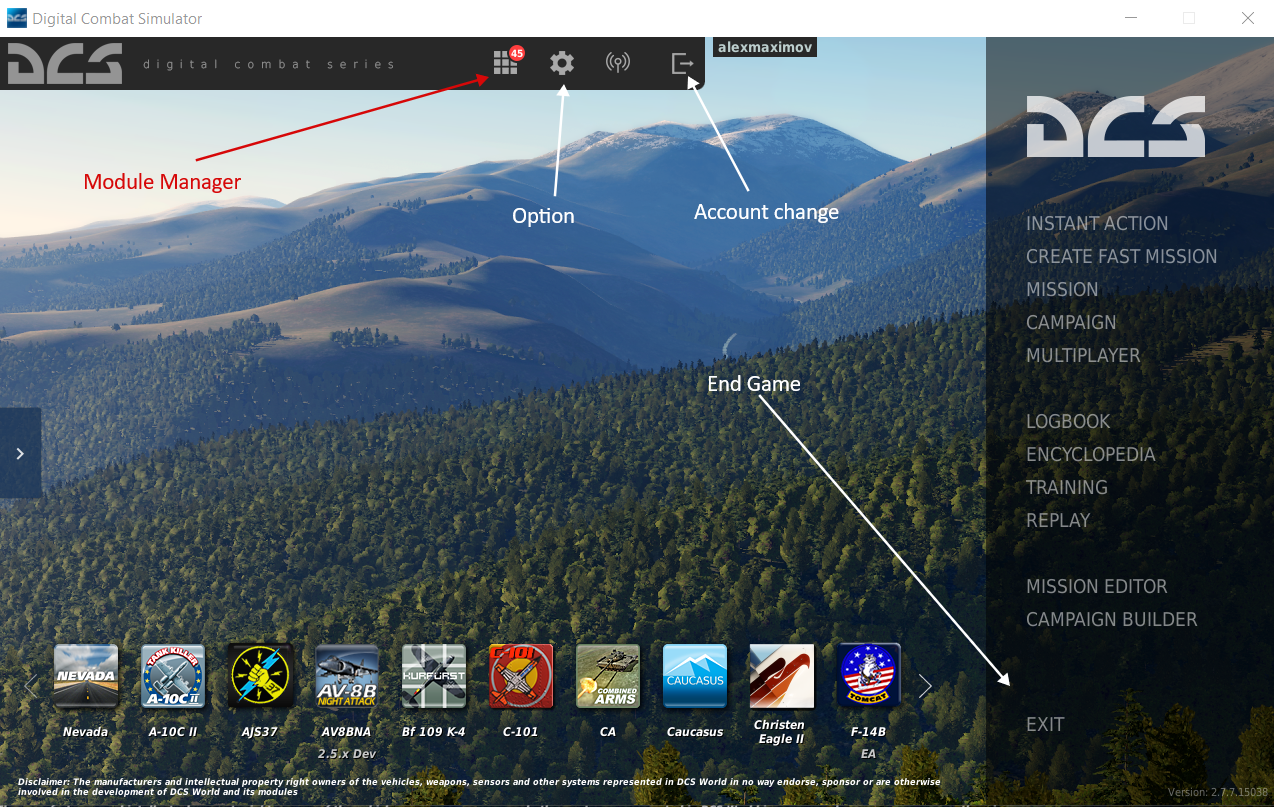Choose the AJS37 module icon
Image resolution: width=1274 pixels, height=807 pixels.
point(260,677)
